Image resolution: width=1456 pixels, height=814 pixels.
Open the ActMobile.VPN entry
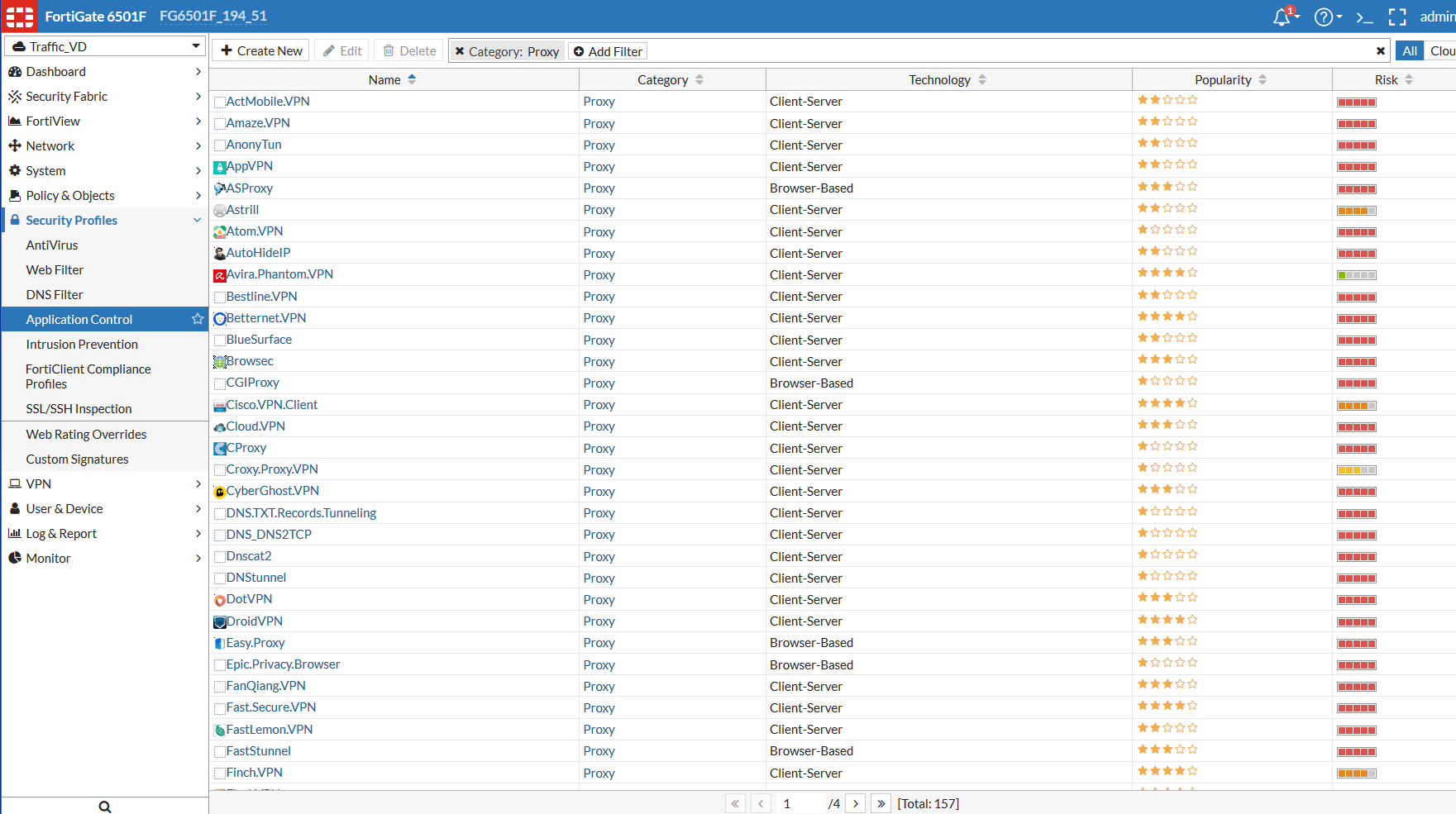coord(268,102)
